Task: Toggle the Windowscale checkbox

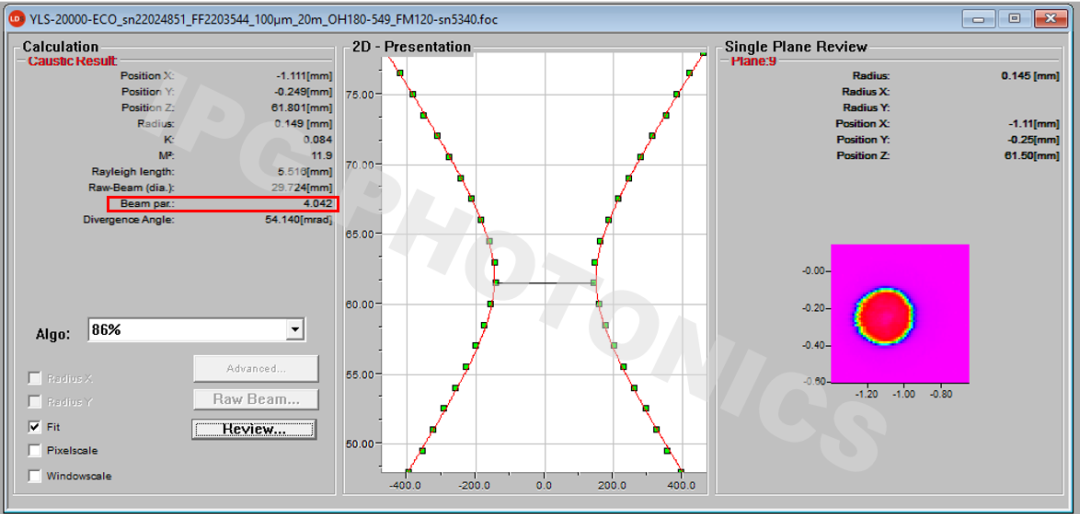Action: pyautogui.click(x=35, y=476)
